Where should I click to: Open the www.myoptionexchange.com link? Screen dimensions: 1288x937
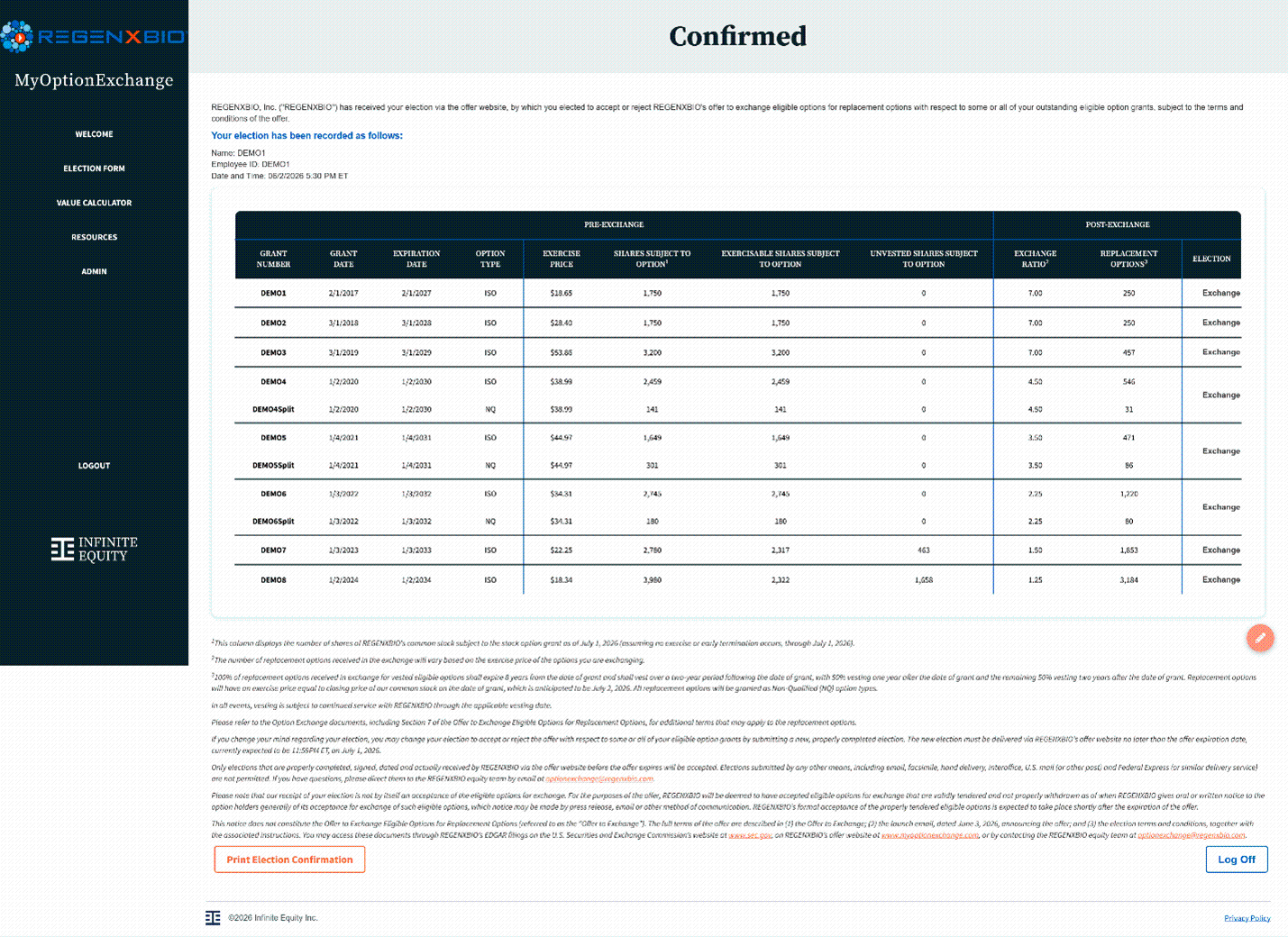pyautogui.click(x=929, y=835)
